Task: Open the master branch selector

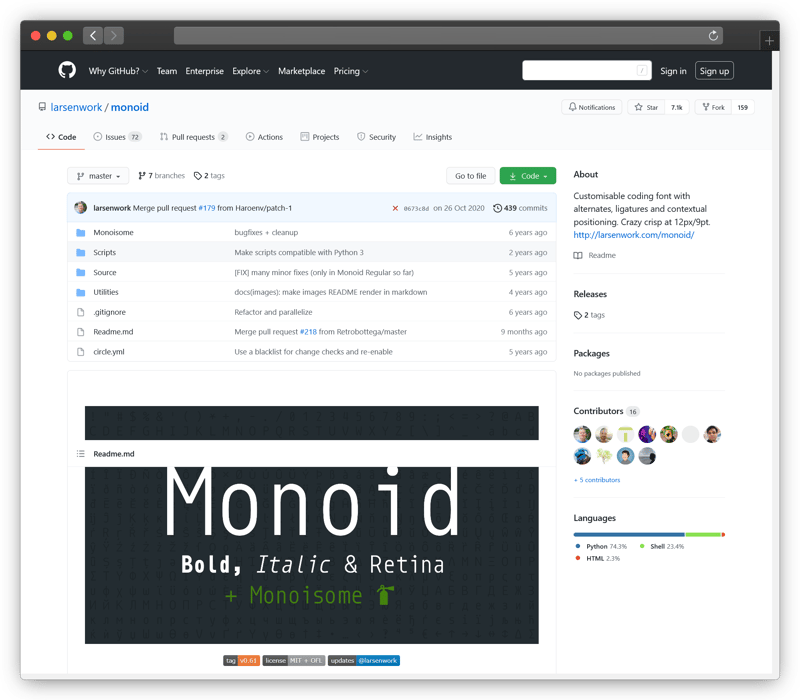Action: pos(98,176)
